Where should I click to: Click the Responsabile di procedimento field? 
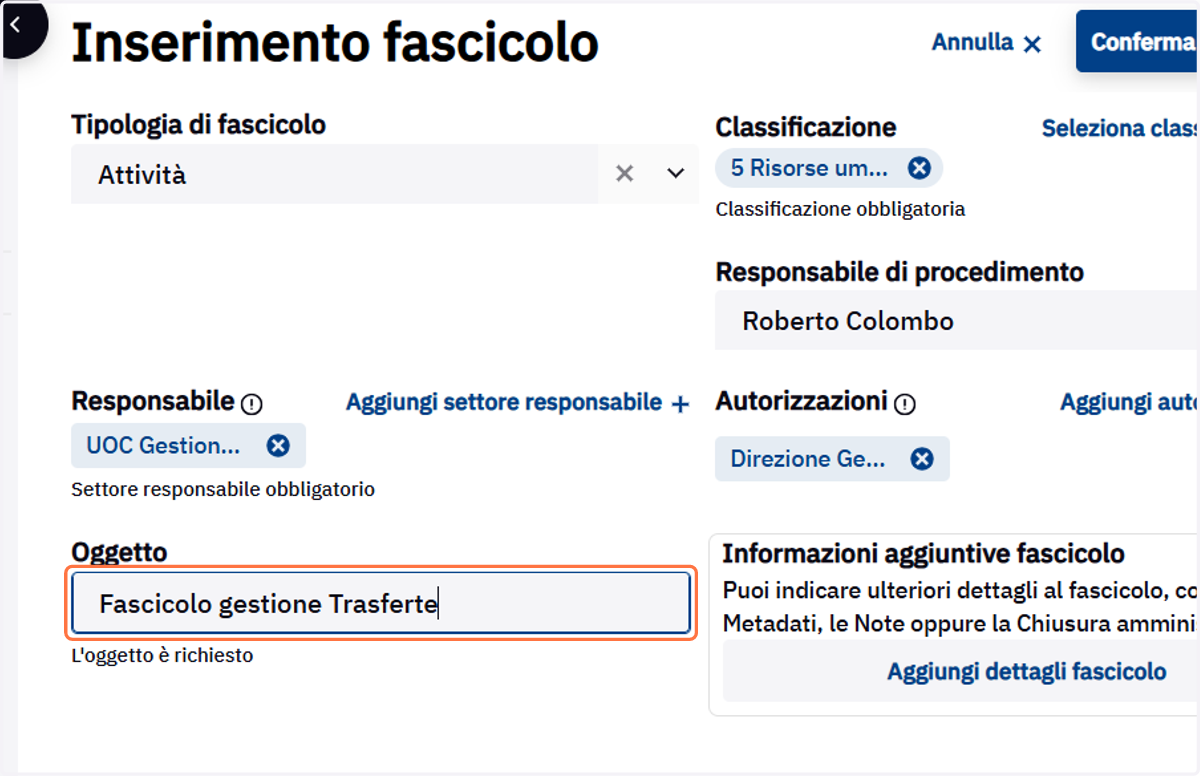point(957,321)
